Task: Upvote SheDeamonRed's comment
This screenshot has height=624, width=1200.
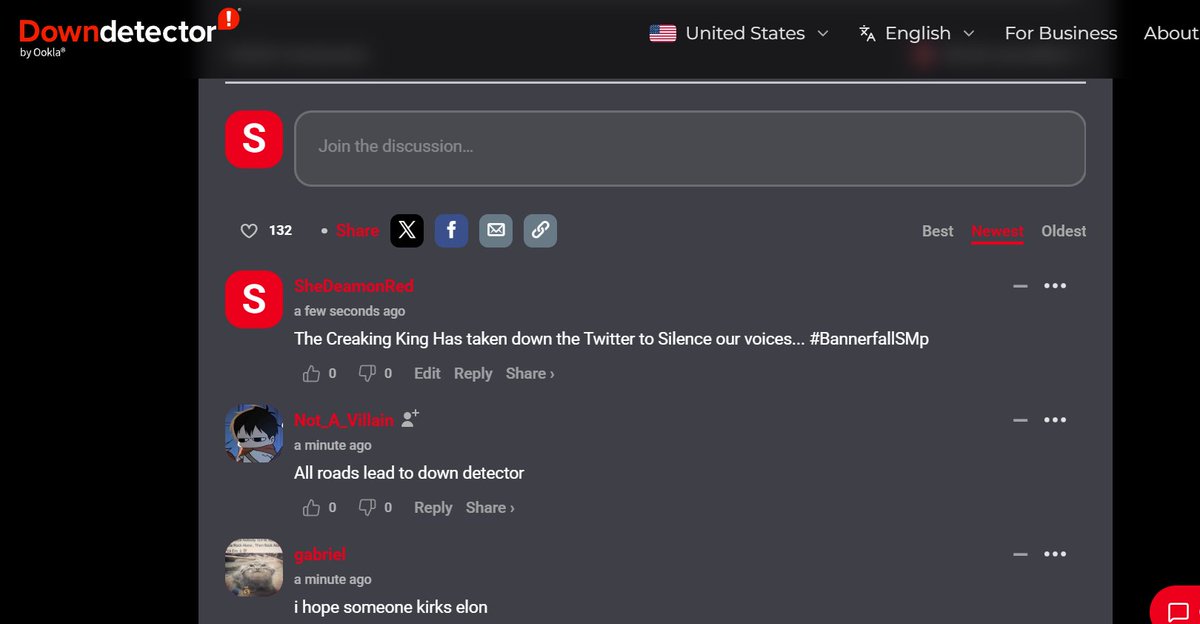Action: coord(310,373)
